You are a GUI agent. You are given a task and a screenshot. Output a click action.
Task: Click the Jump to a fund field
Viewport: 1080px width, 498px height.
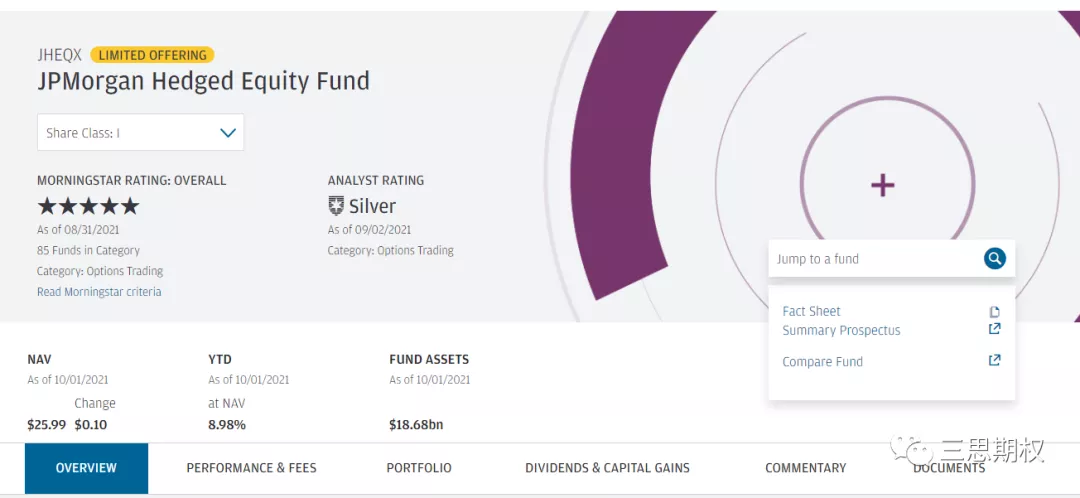point(875,259)
